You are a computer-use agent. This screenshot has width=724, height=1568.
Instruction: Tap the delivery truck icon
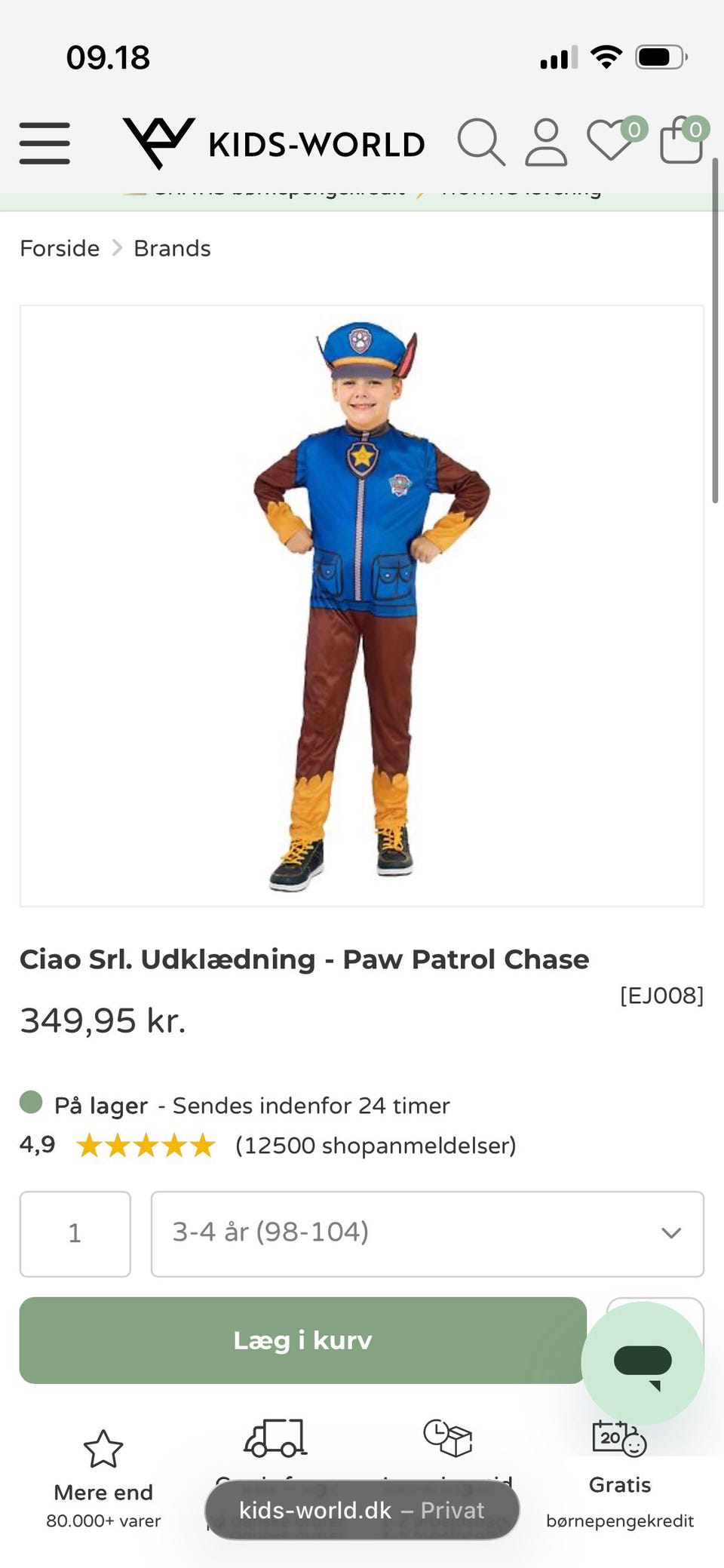point(275,1438)
